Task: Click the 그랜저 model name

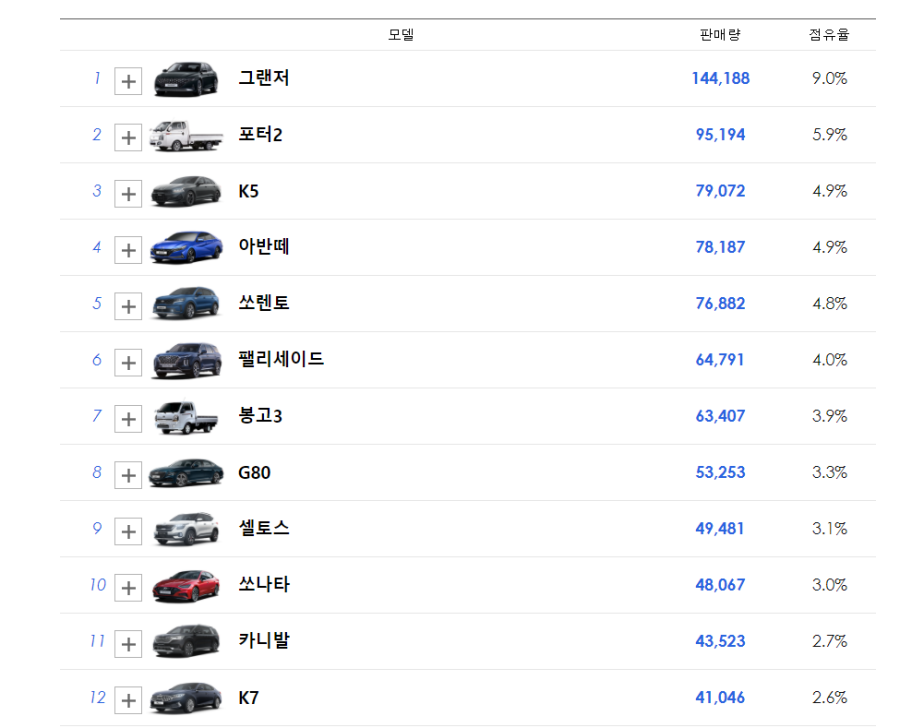Action: tap(263, 78)
